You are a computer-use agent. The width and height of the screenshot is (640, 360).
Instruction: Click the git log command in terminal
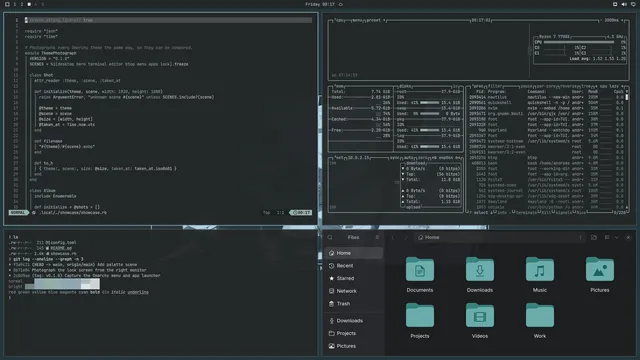[x=48, y=259]
